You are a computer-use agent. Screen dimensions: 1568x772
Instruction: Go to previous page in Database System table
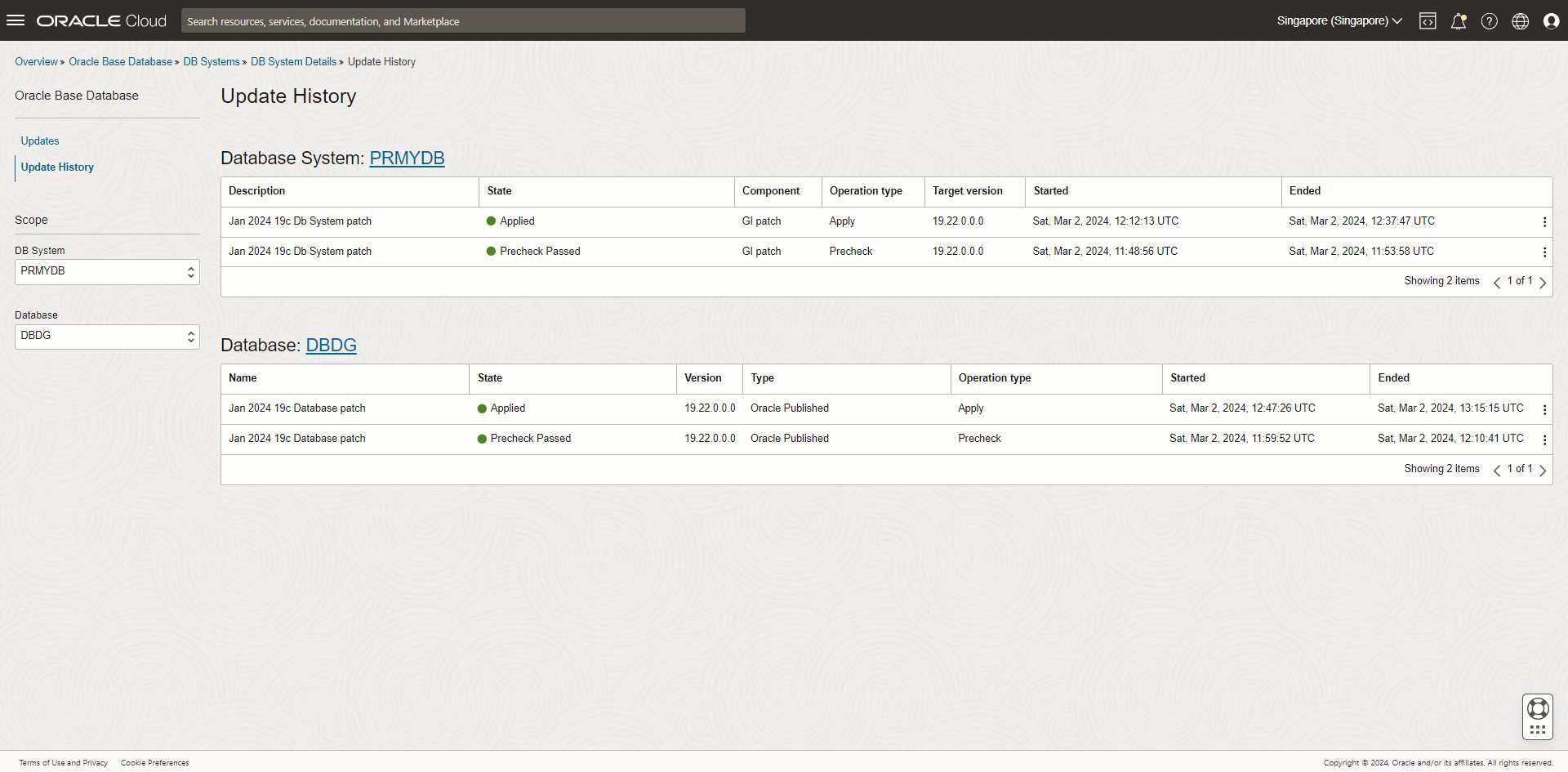pos(1497,283)
